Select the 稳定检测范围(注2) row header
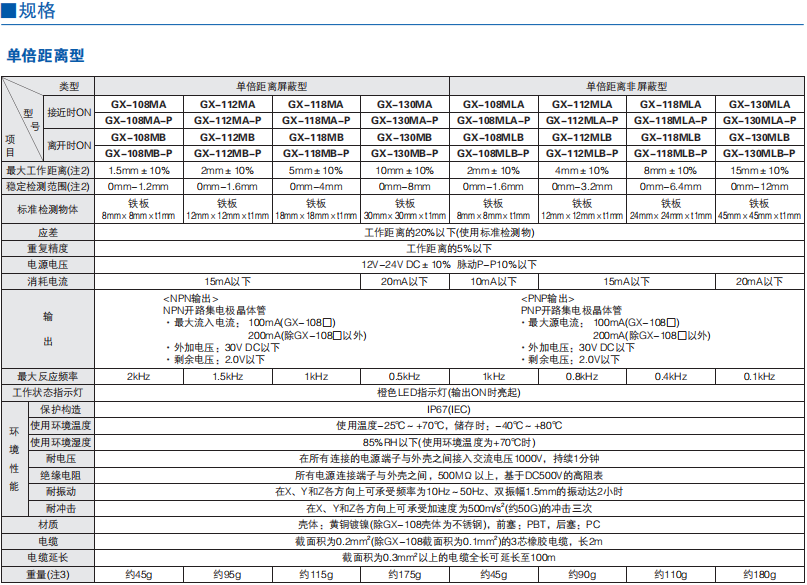This screenshot has width=807, height=585. (x=48, y=186)
